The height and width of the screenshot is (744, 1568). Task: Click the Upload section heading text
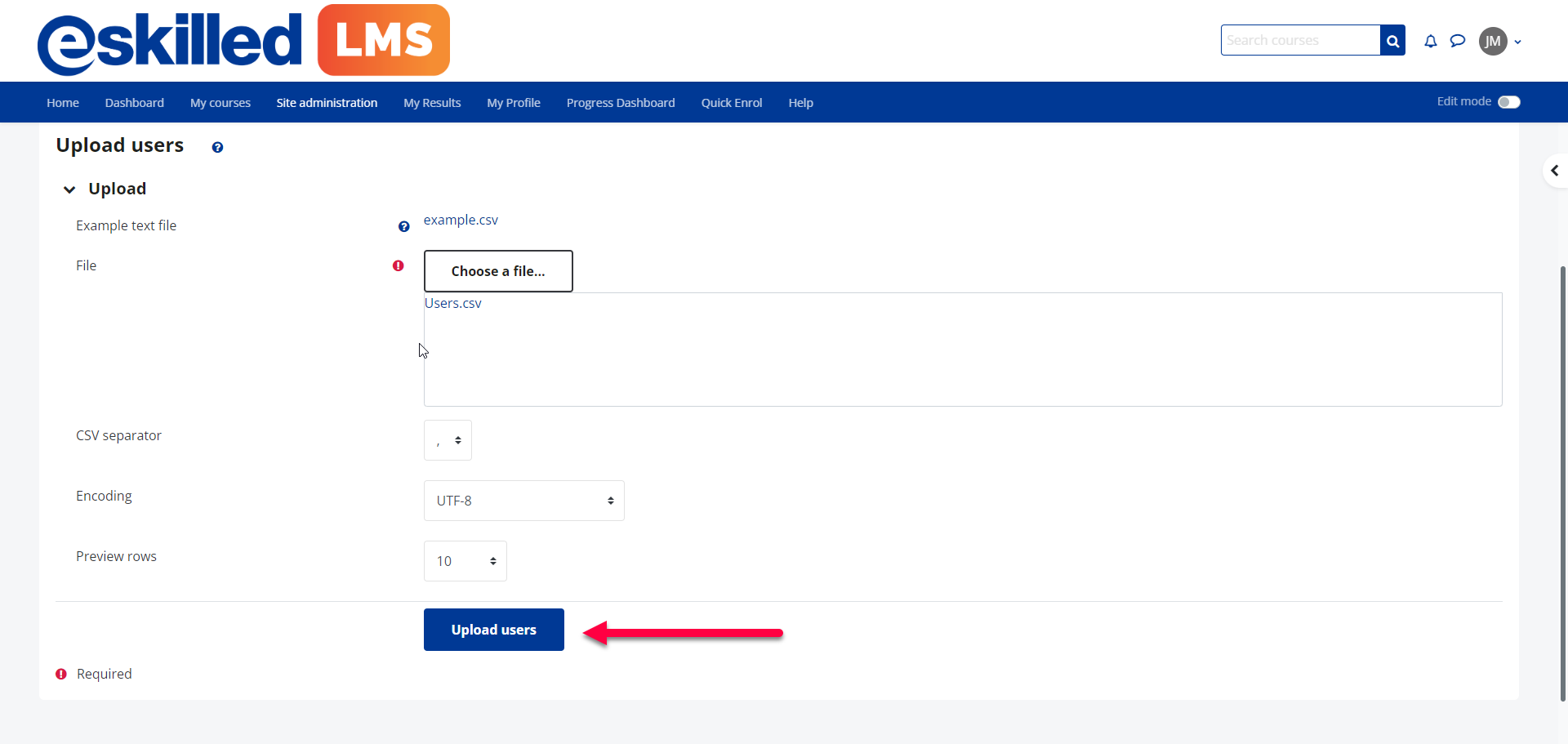pyautogui.click(x=118, y=189)
